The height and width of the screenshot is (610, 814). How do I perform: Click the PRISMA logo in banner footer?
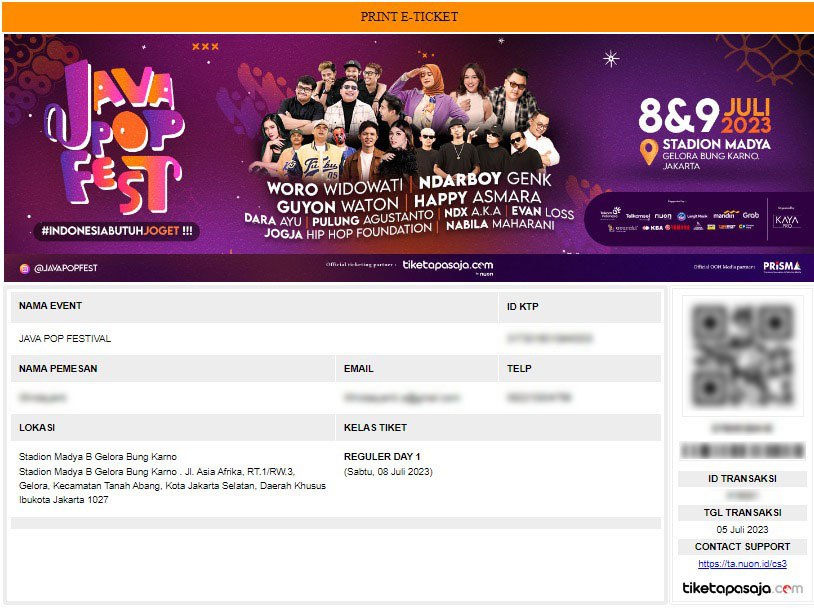781,267
